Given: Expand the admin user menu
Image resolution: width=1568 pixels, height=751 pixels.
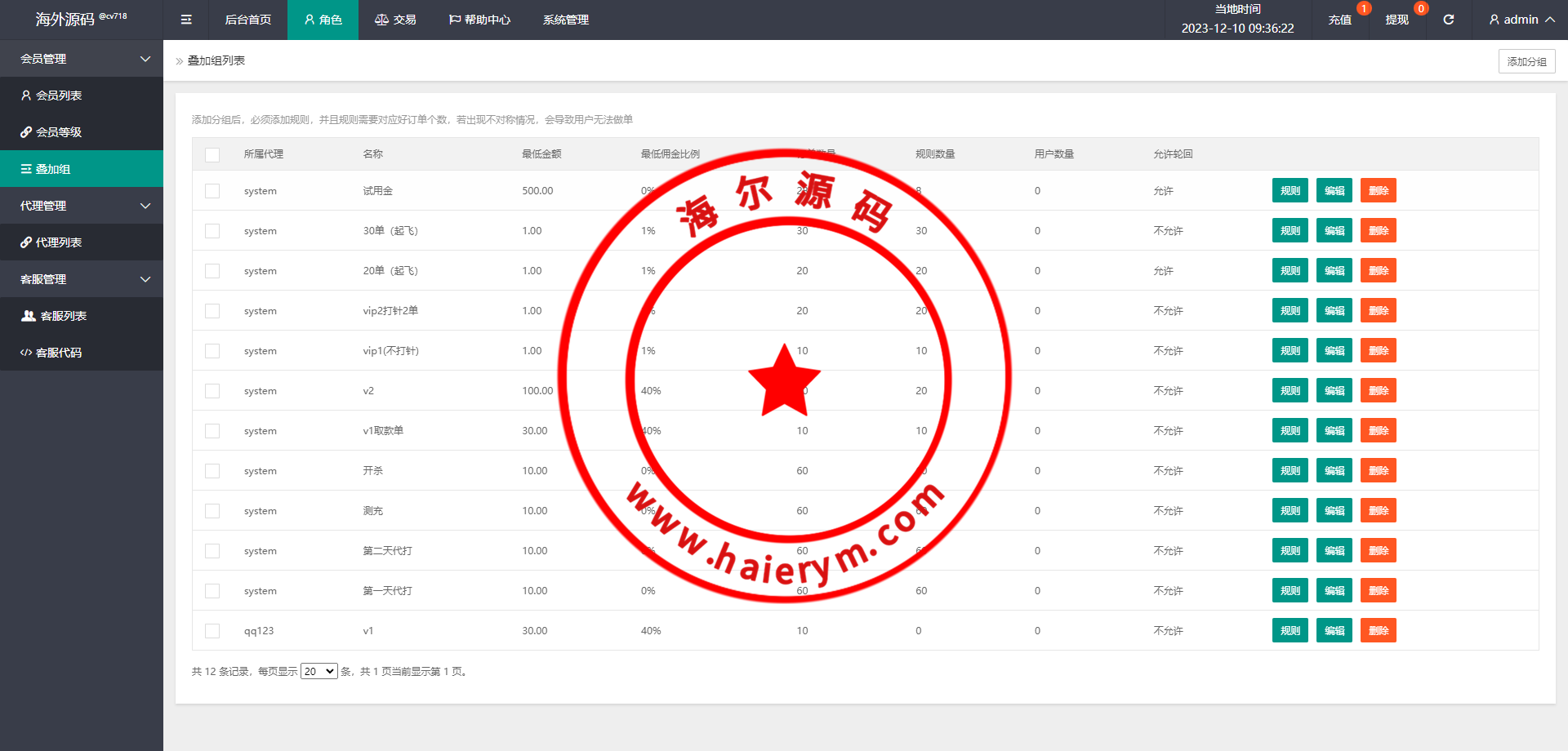Looking at the screenshot, I should coord(1521,20).
